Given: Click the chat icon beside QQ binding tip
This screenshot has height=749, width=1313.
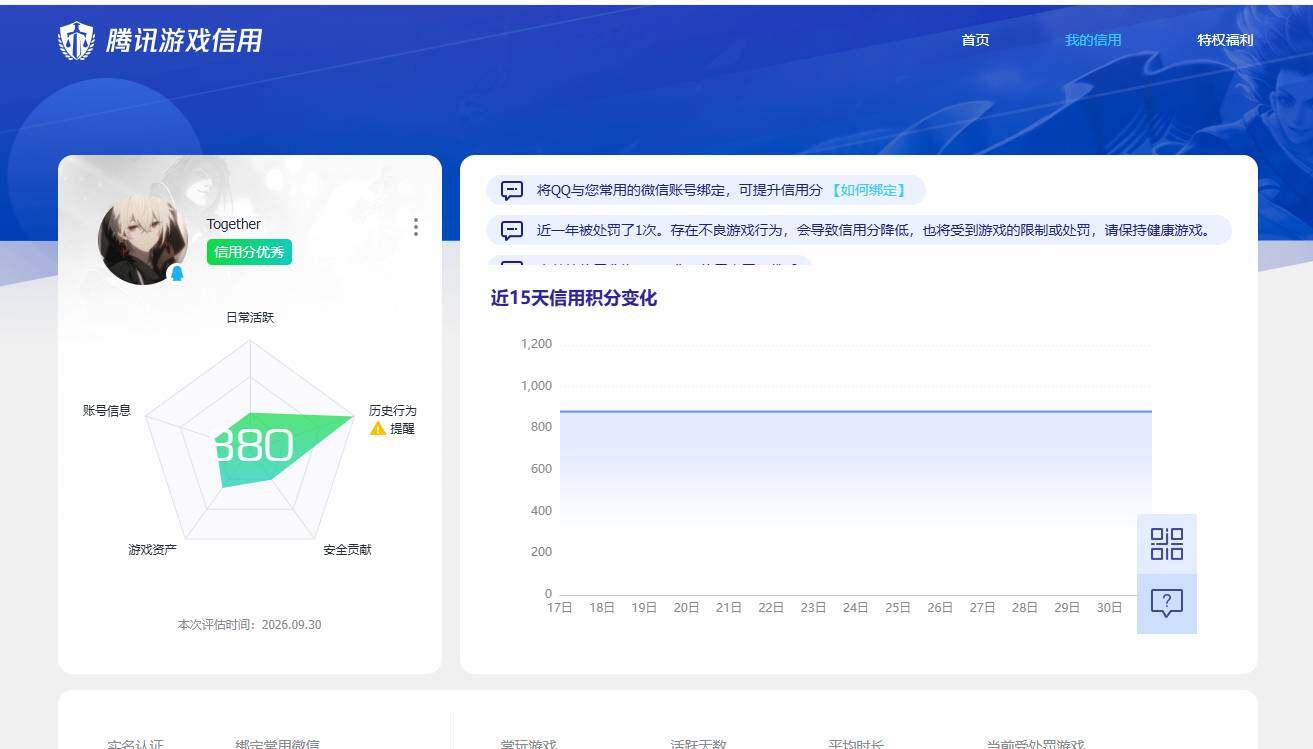Looking at the screenshot, I should point(512,190).
